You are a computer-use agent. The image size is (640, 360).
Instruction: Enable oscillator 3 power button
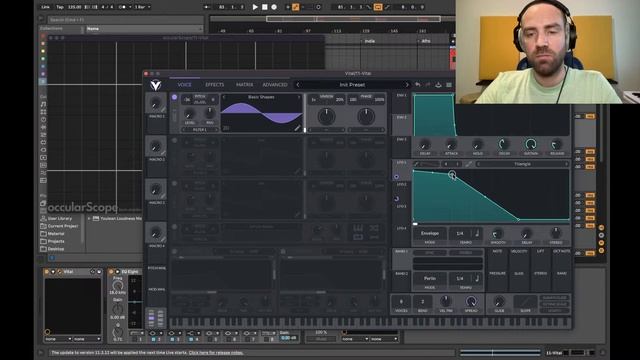coord(174,183)
